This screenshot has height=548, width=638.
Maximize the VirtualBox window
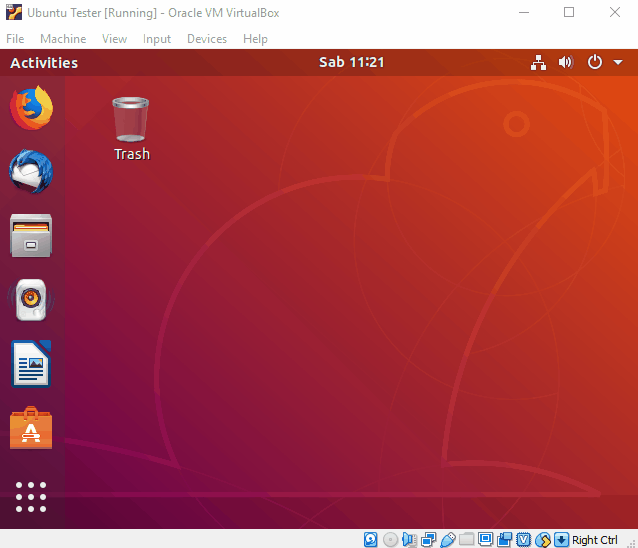coord(569,13)
